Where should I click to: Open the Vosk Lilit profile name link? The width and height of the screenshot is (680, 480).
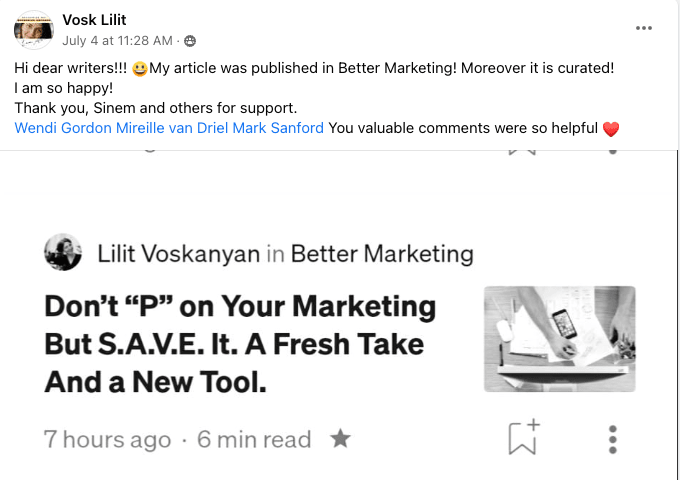94,20
